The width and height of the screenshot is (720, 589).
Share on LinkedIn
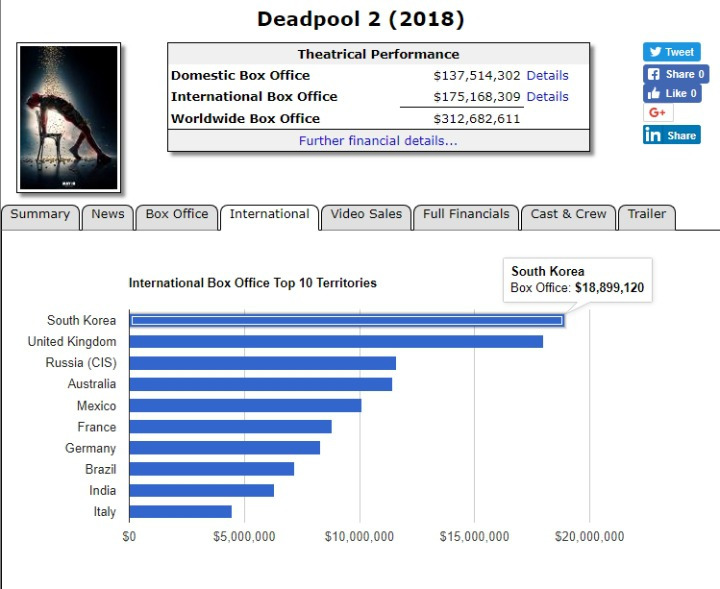point(671,135)
